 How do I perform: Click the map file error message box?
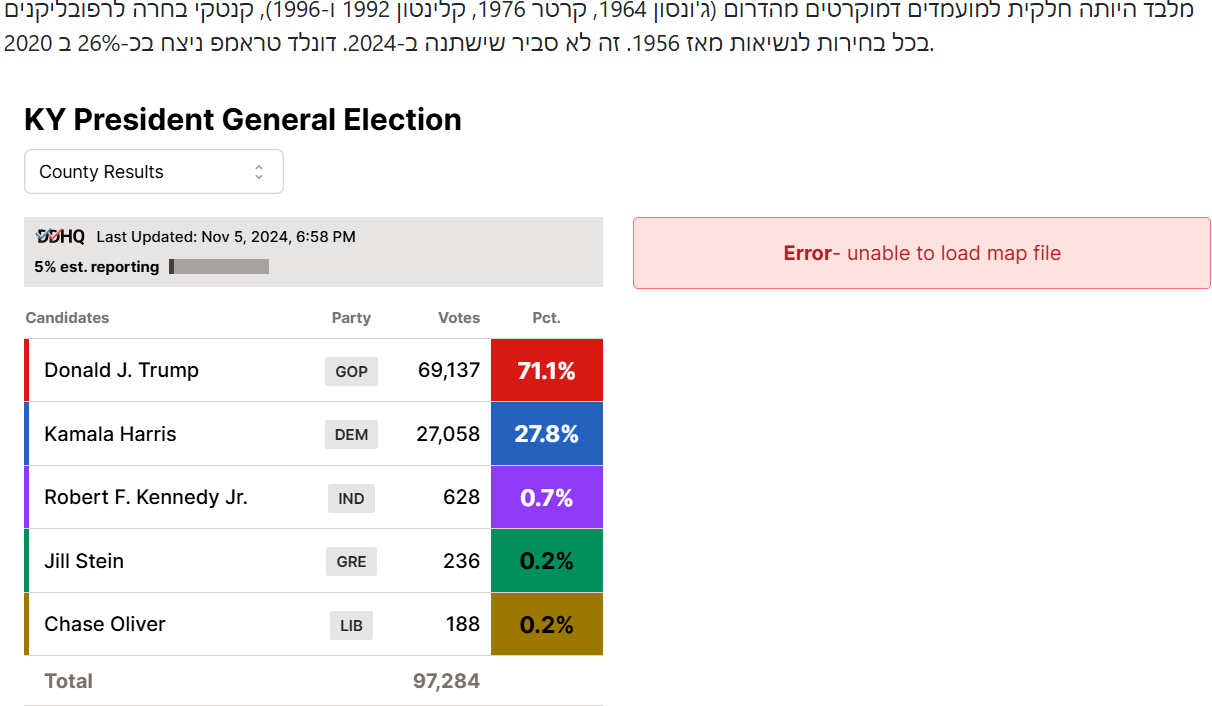point(921,253)
